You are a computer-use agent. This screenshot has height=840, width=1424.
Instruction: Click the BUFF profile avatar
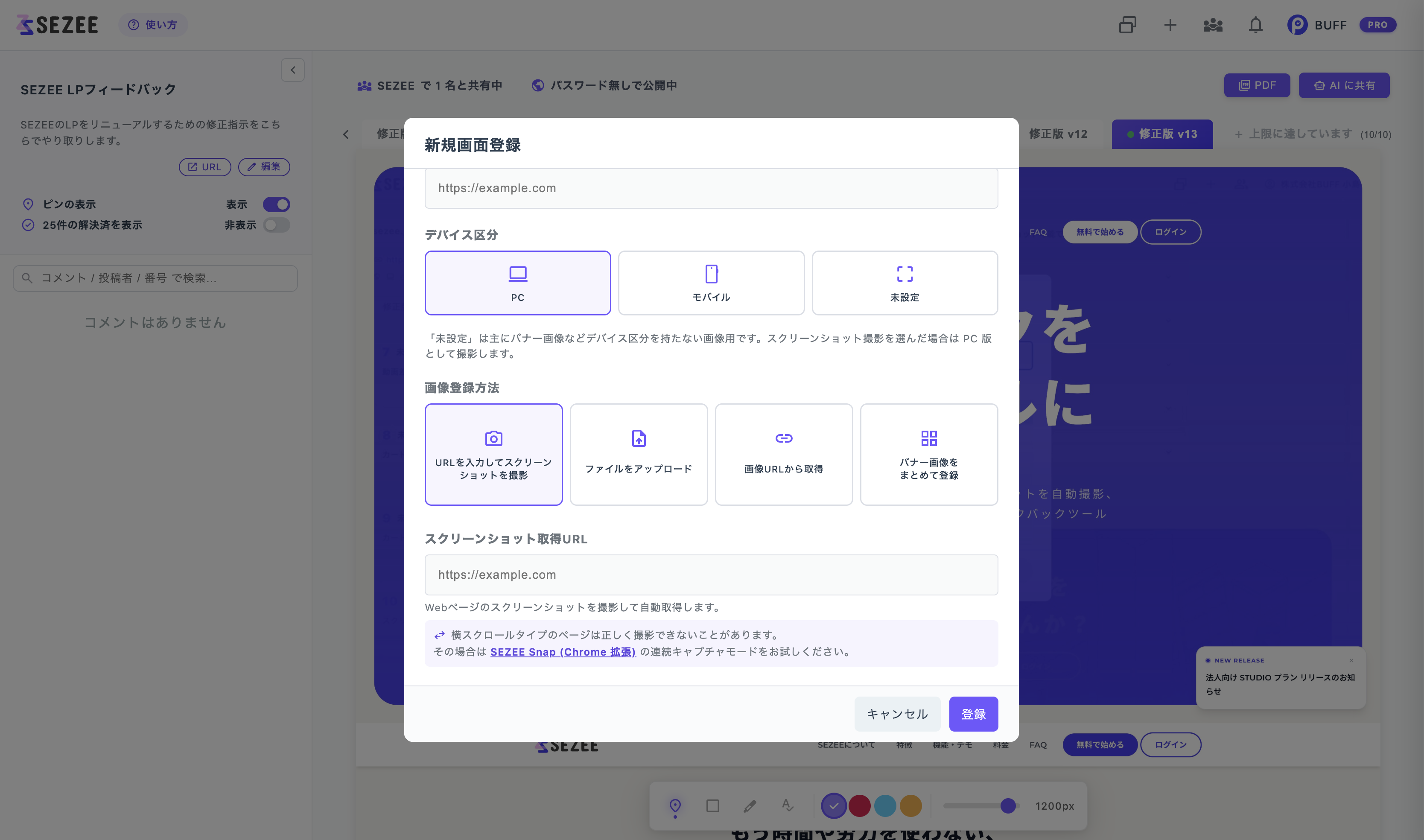pos(1297,24)
